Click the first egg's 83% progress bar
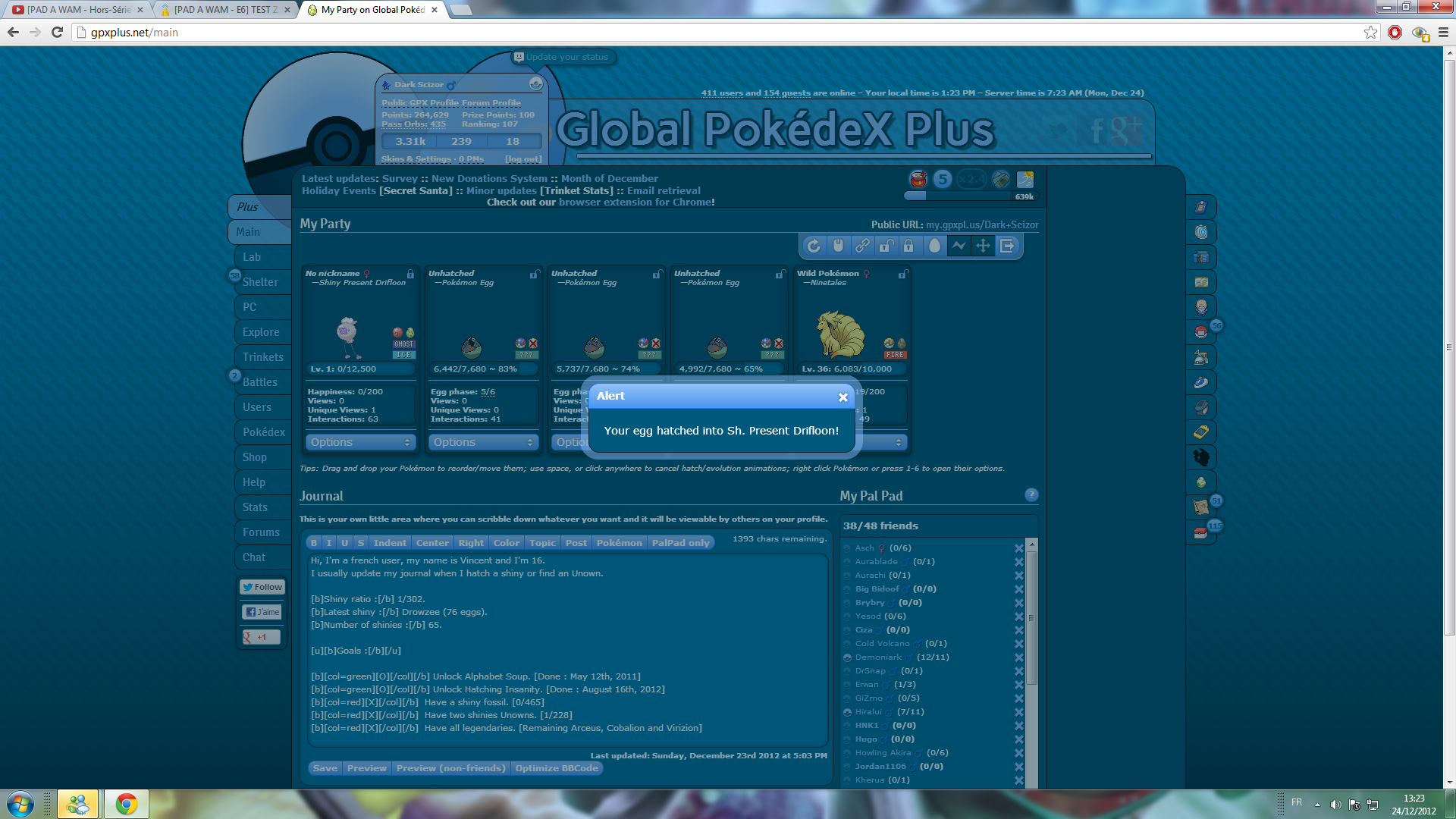1456x819 pixels. 483,369
